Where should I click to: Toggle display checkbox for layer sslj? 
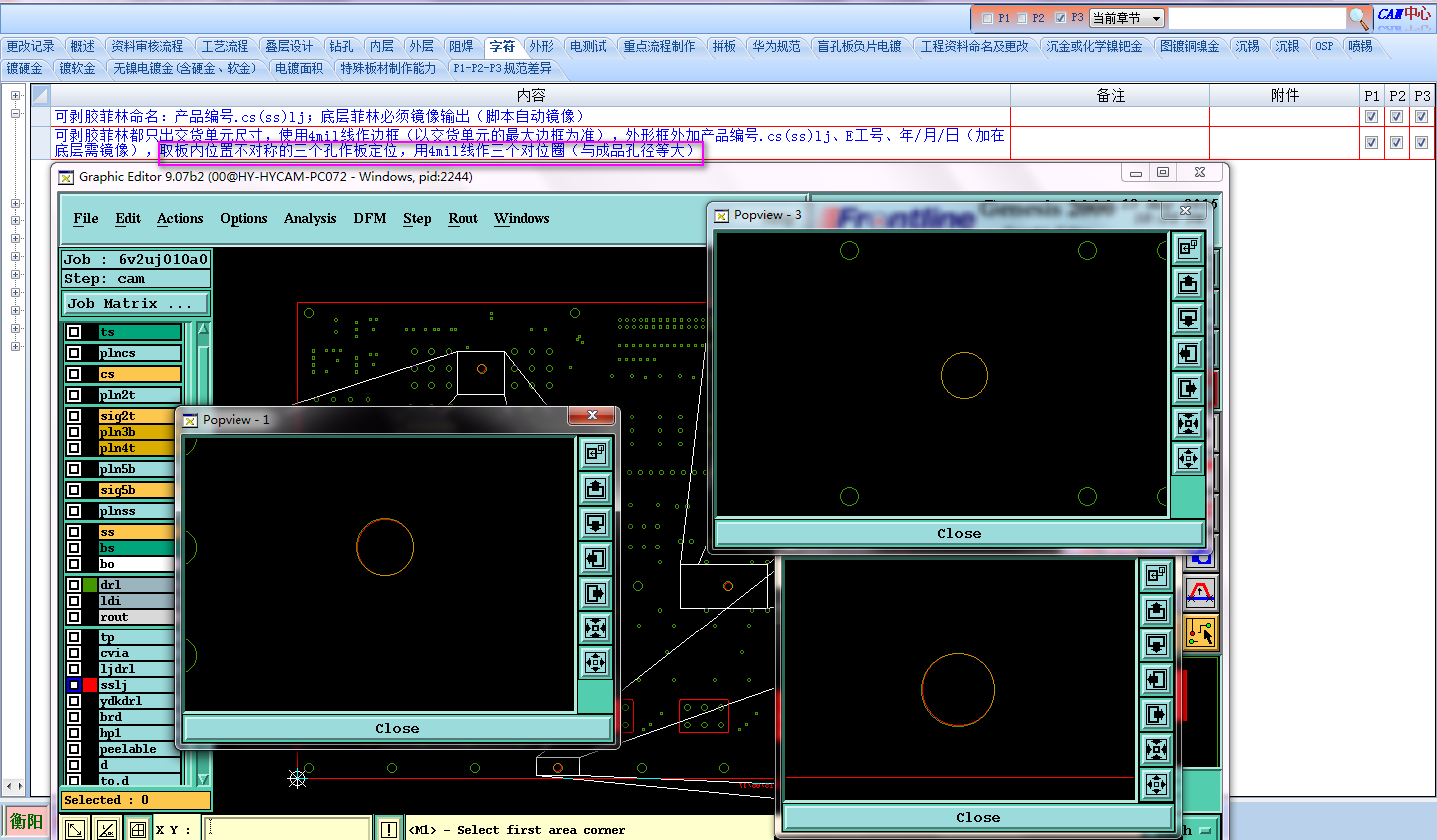[x=74, y=685]
